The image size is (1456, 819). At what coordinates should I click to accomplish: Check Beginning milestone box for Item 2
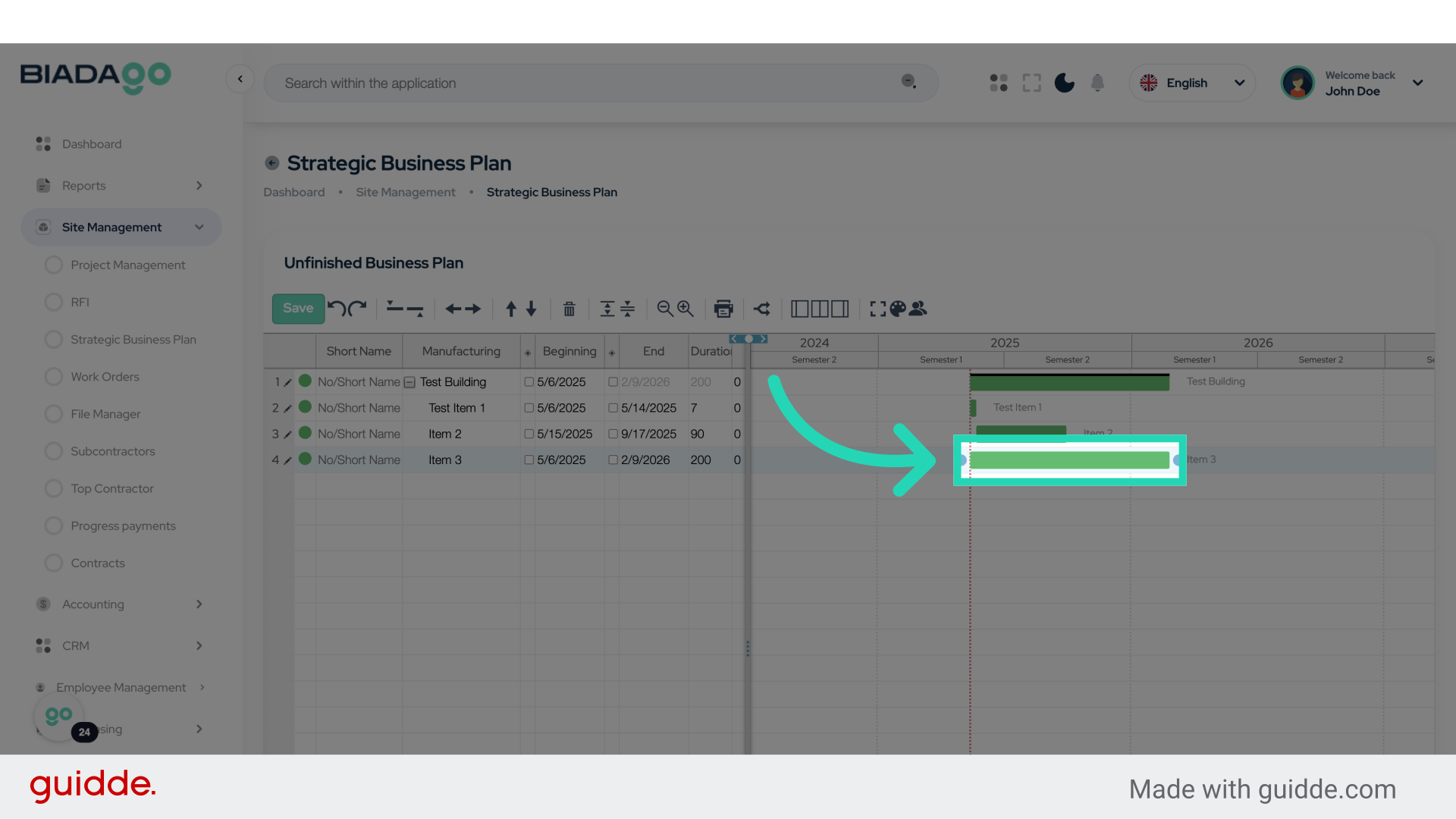pyautogui.click(x=529, y=434)
